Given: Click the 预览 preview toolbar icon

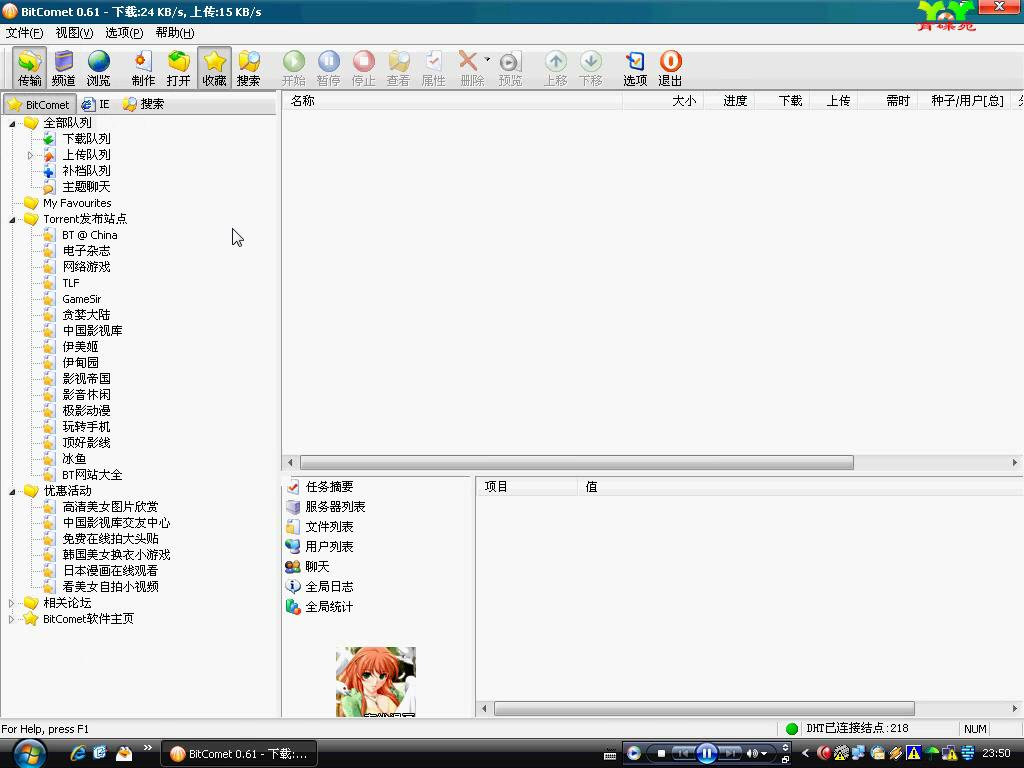Looking at the screenshot, I should [510, 68].
